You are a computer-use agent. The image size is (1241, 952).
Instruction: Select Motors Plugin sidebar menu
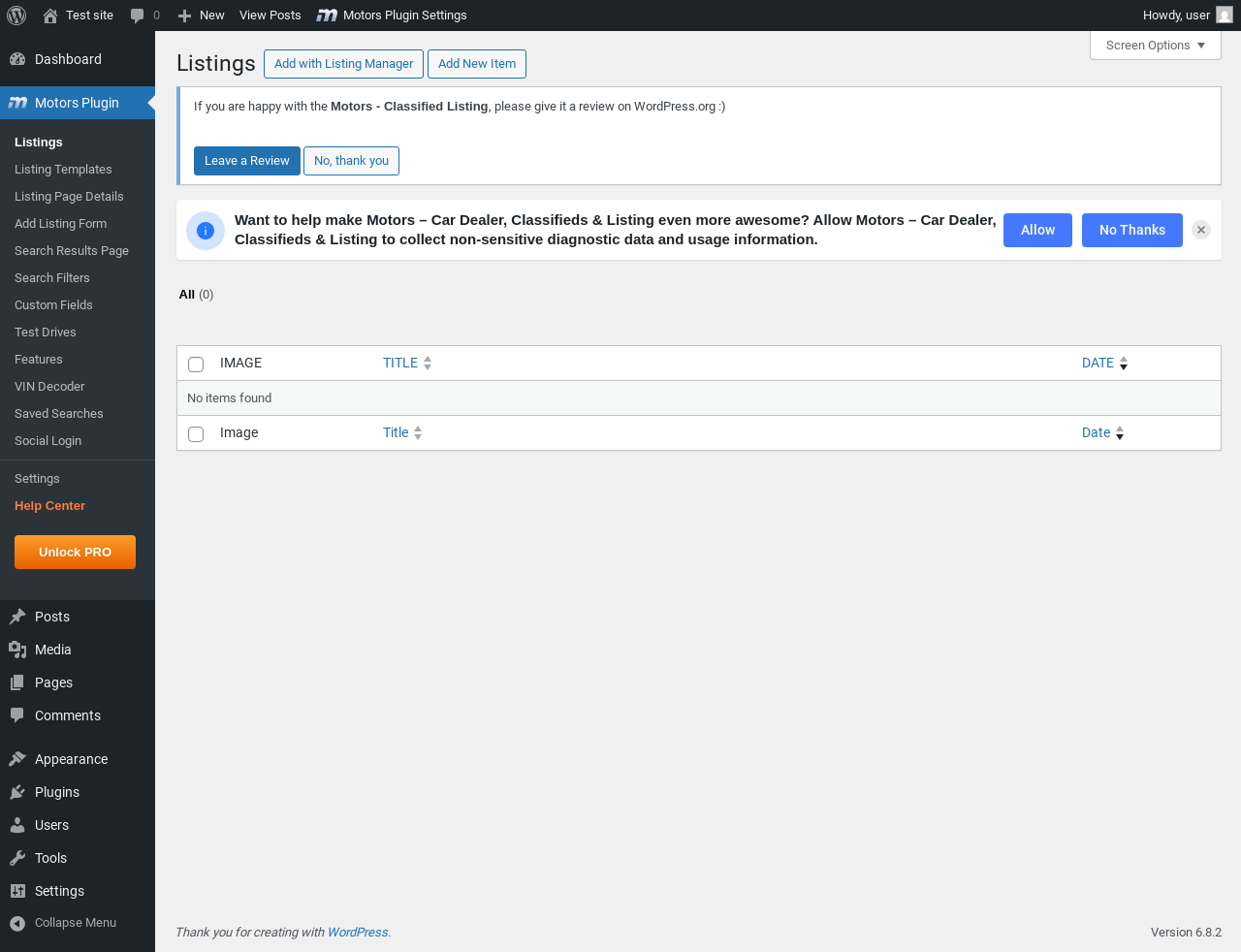pyautogui.click(x=78, y=103)
